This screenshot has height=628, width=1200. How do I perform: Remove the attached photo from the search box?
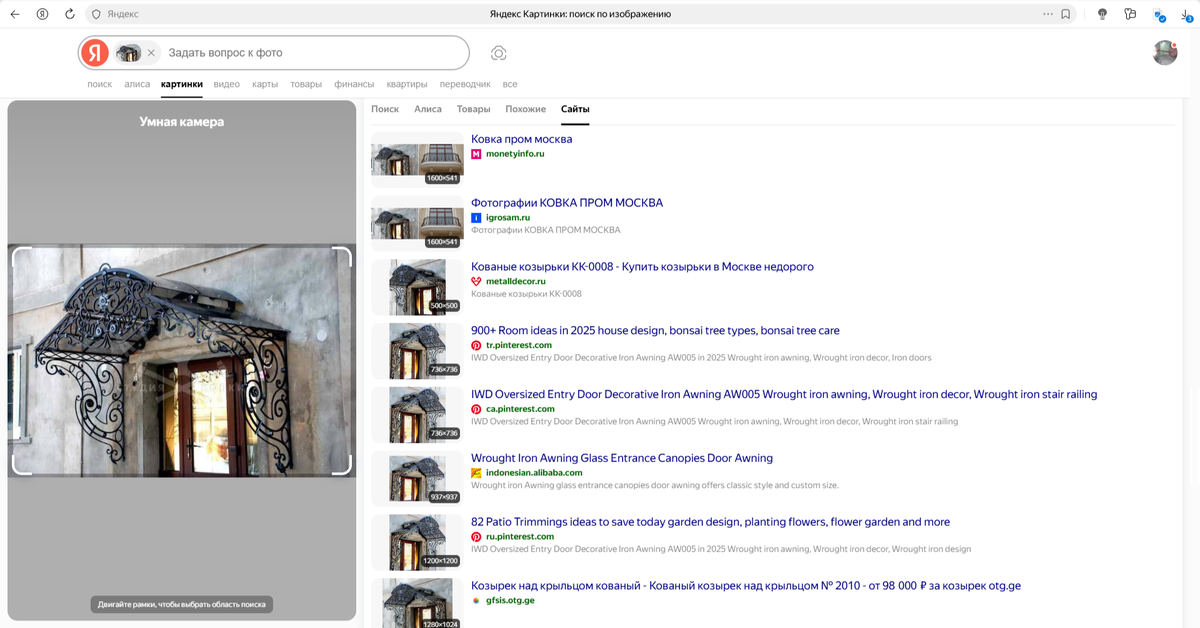pos(151,52)
